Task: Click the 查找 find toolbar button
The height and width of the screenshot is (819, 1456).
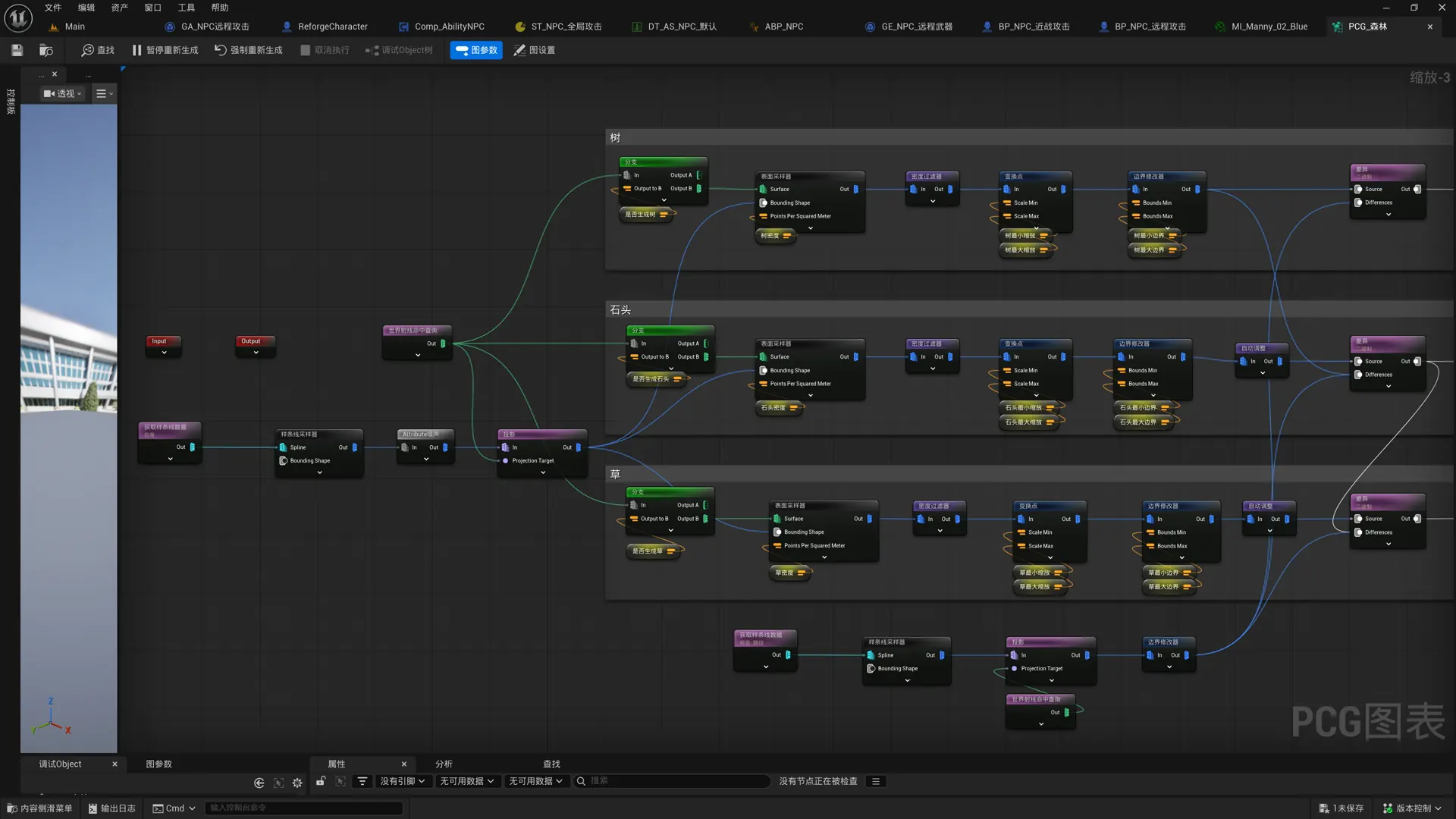Action: pos(98,50)
